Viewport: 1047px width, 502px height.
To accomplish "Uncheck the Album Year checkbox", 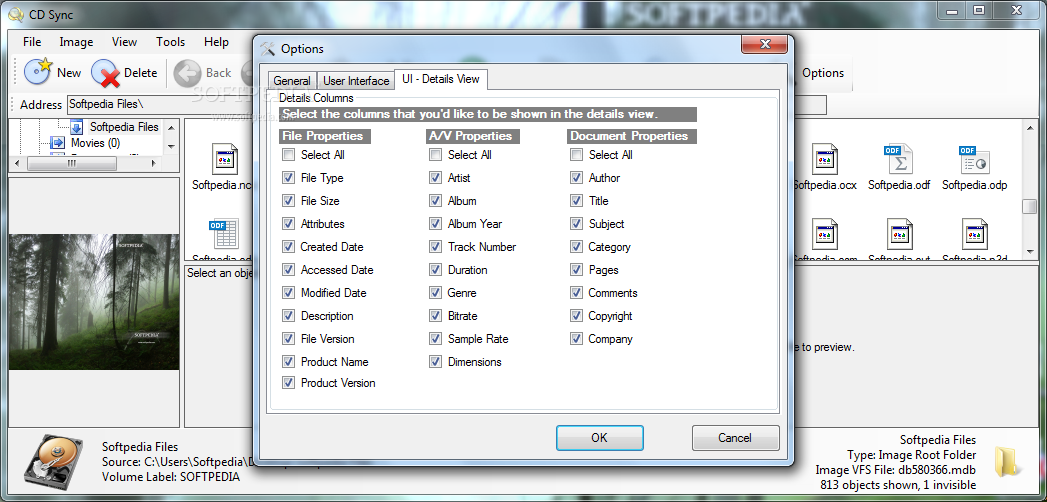I will point(435,224).
